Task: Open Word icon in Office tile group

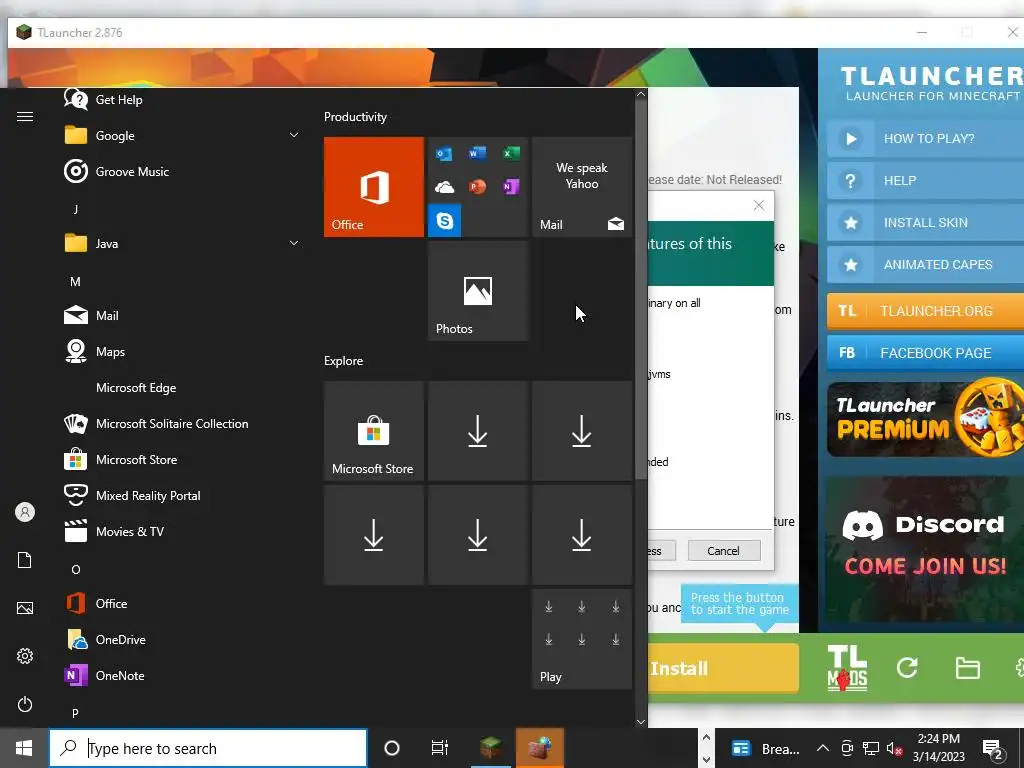Action: point(477,153)
